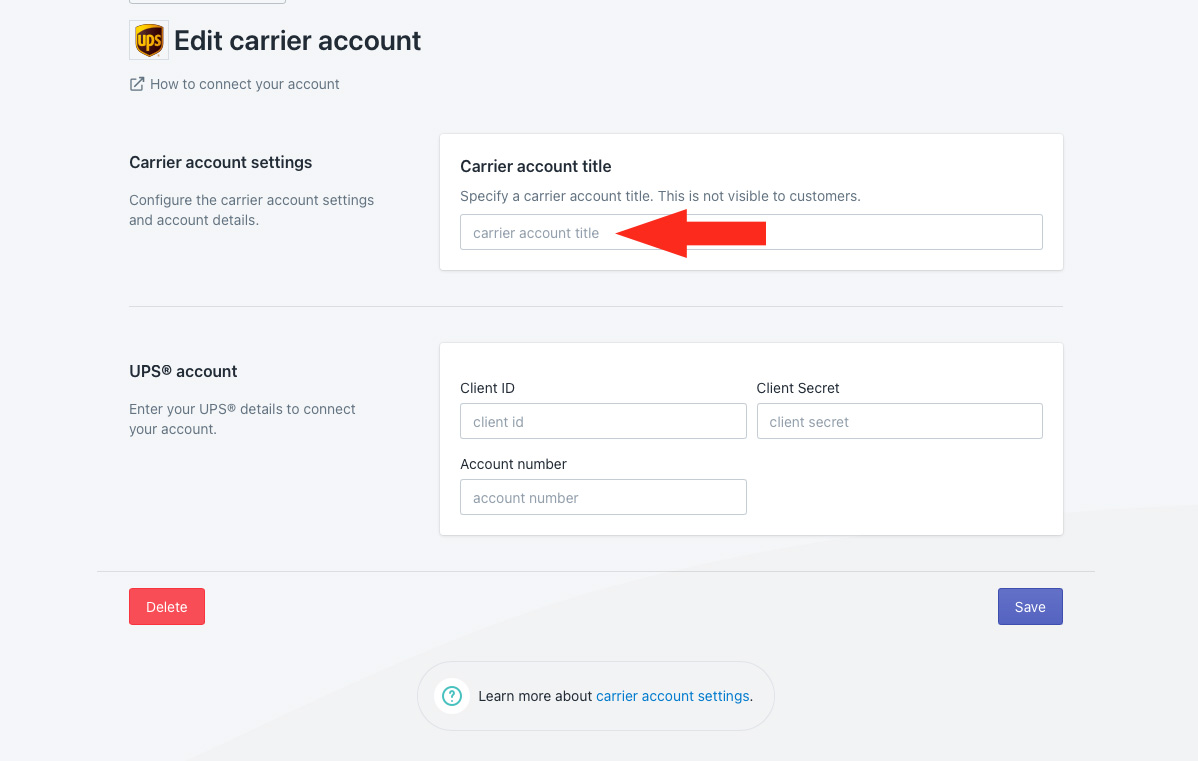Screen dimensions: 1198x761
Task: Click the Carrier account title card heading
Action: click(x=535, y=166)
